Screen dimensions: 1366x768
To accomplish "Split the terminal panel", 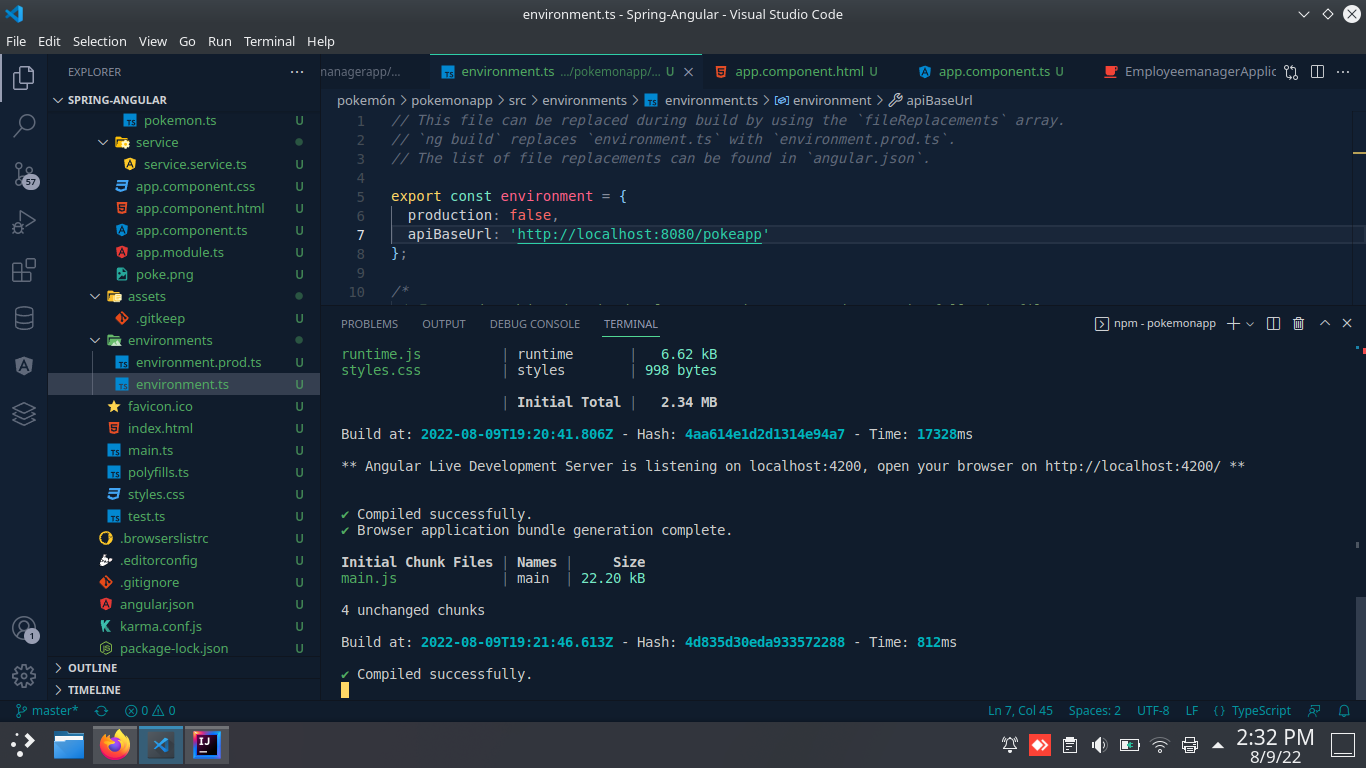I will [1271, 323].
